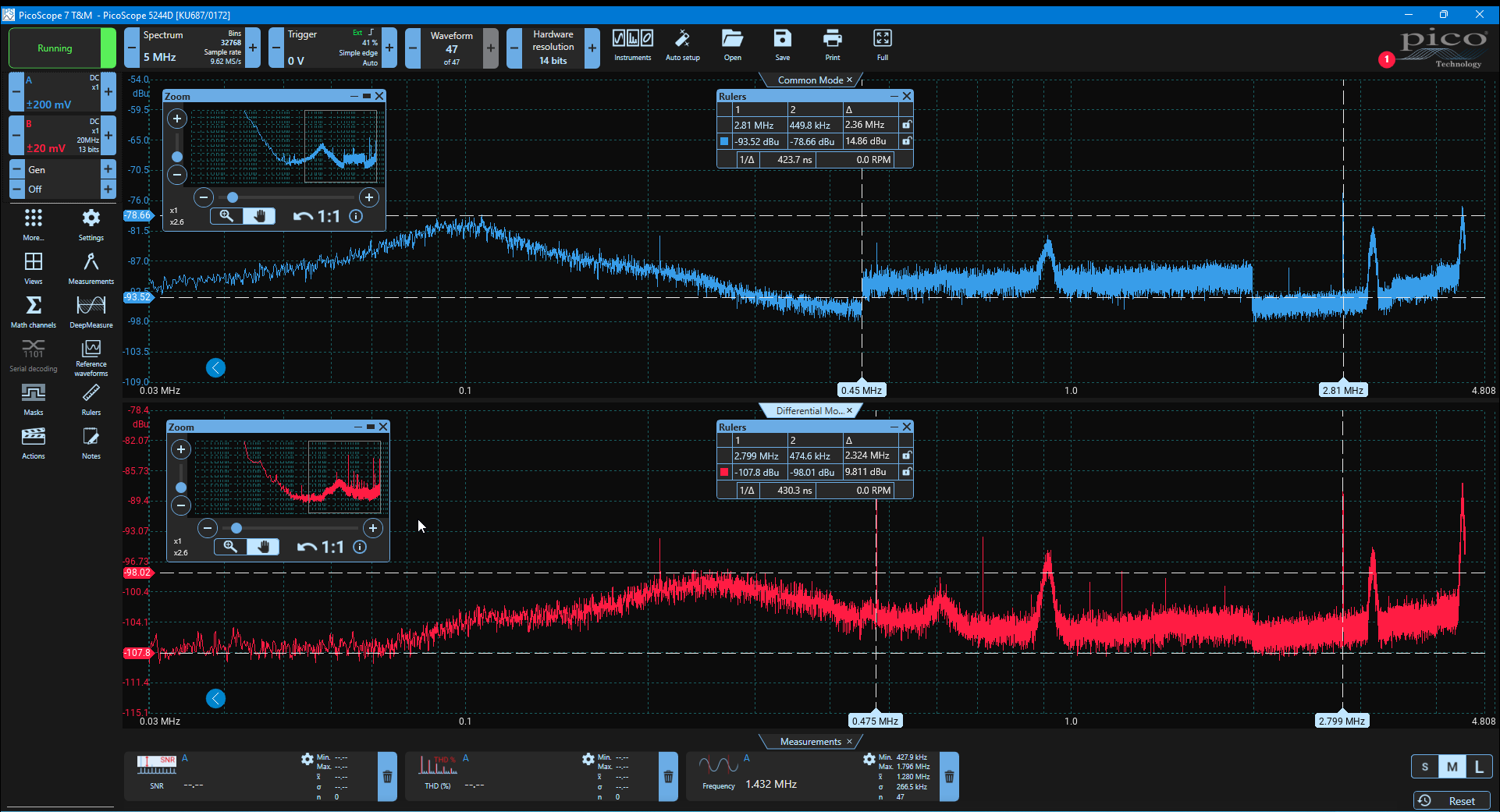Expand the blue arrow in Common Mode view
This screenshot has height=812, width=1500.
coord(215,368)
